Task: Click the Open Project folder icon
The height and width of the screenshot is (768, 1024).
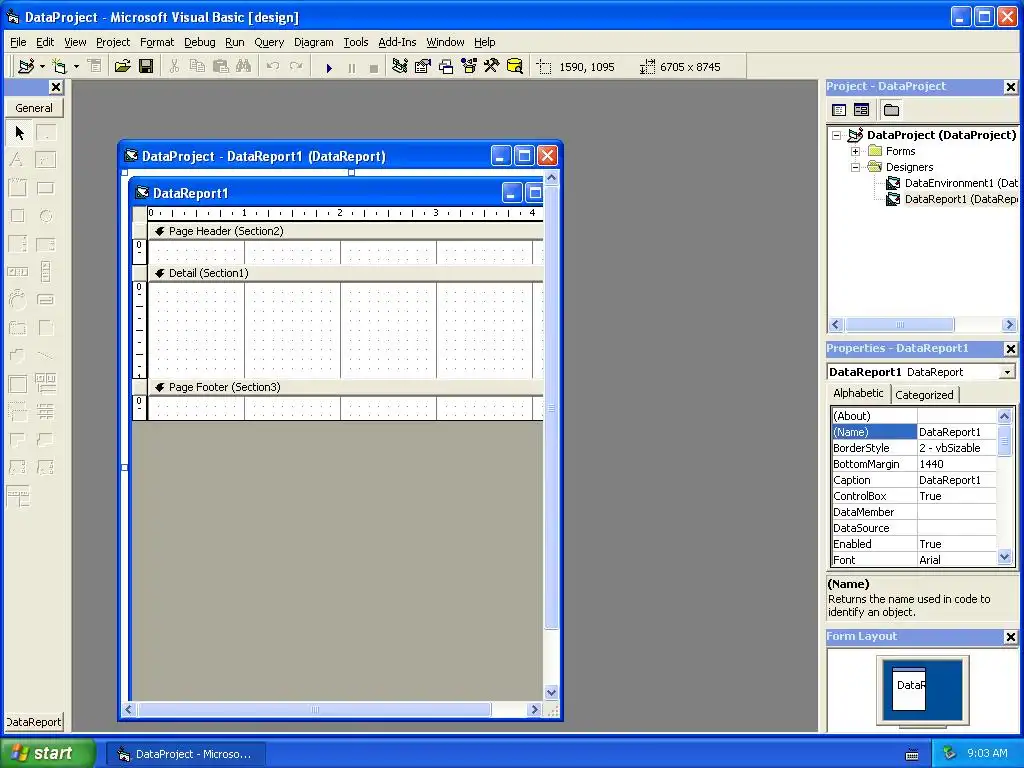Action: 122,66
